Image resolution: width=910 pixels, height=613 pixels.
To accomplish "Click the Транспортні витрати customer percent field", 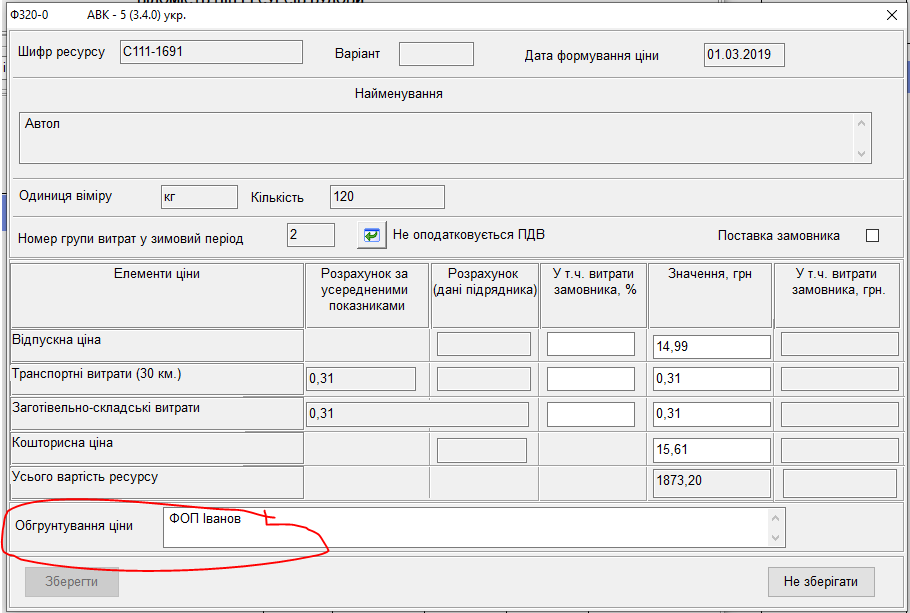I will click(x=591, y=379).
